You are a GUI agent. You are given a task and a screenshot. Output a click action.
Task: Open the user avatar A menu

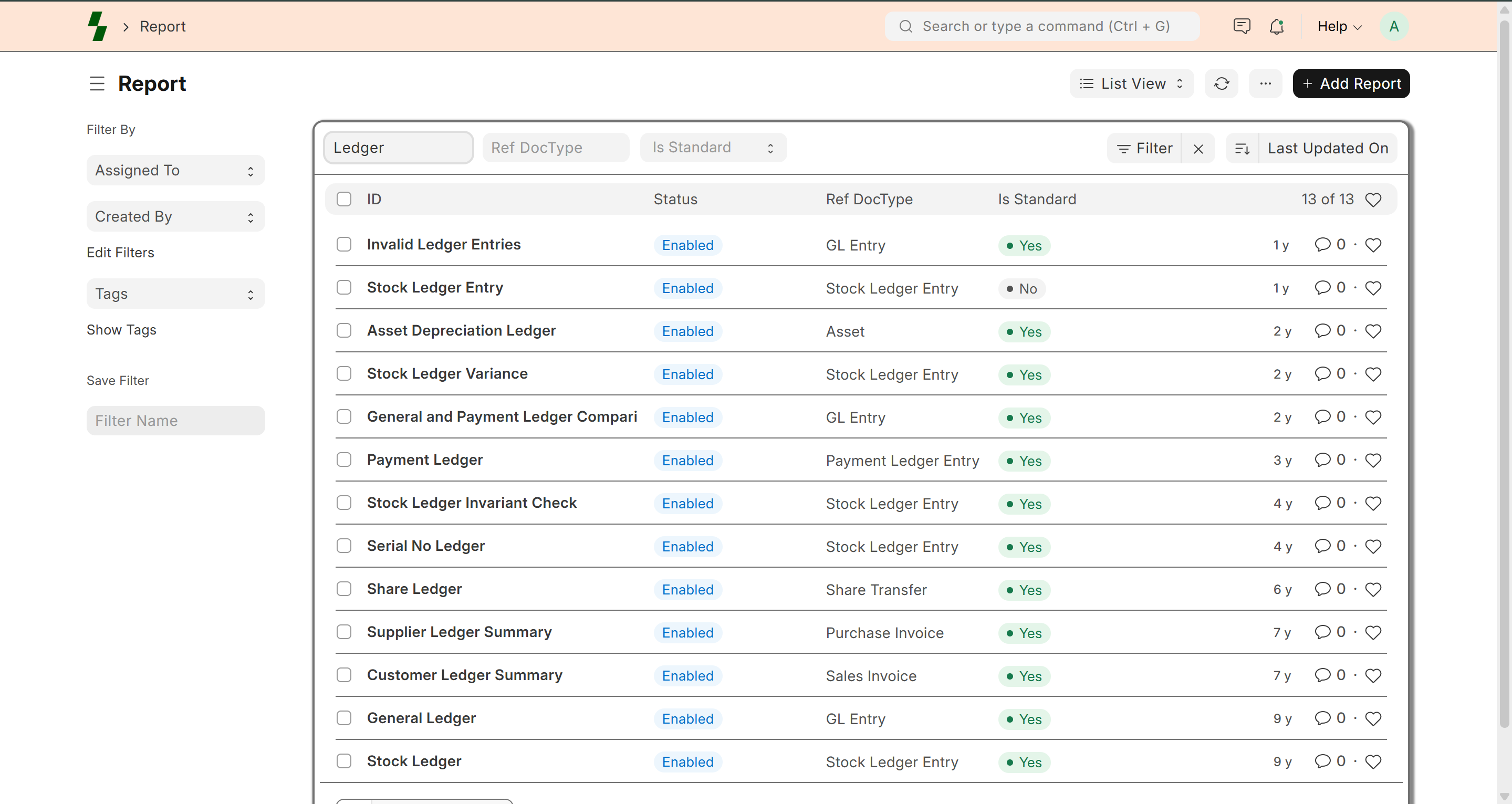tap(1393, 26)
